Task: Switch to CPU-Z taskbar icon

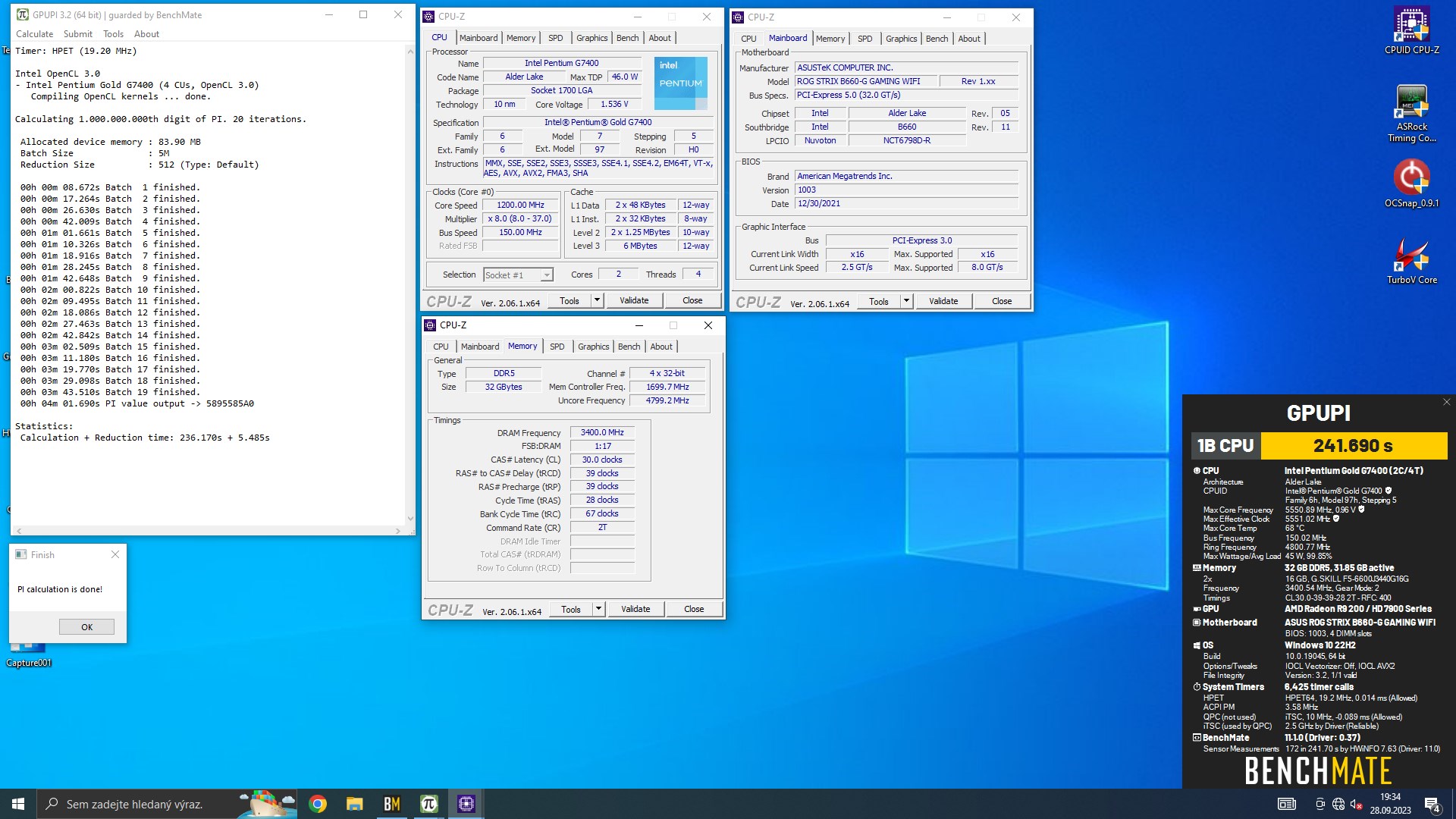Action: pyautogui.click(x=466, y=804)
